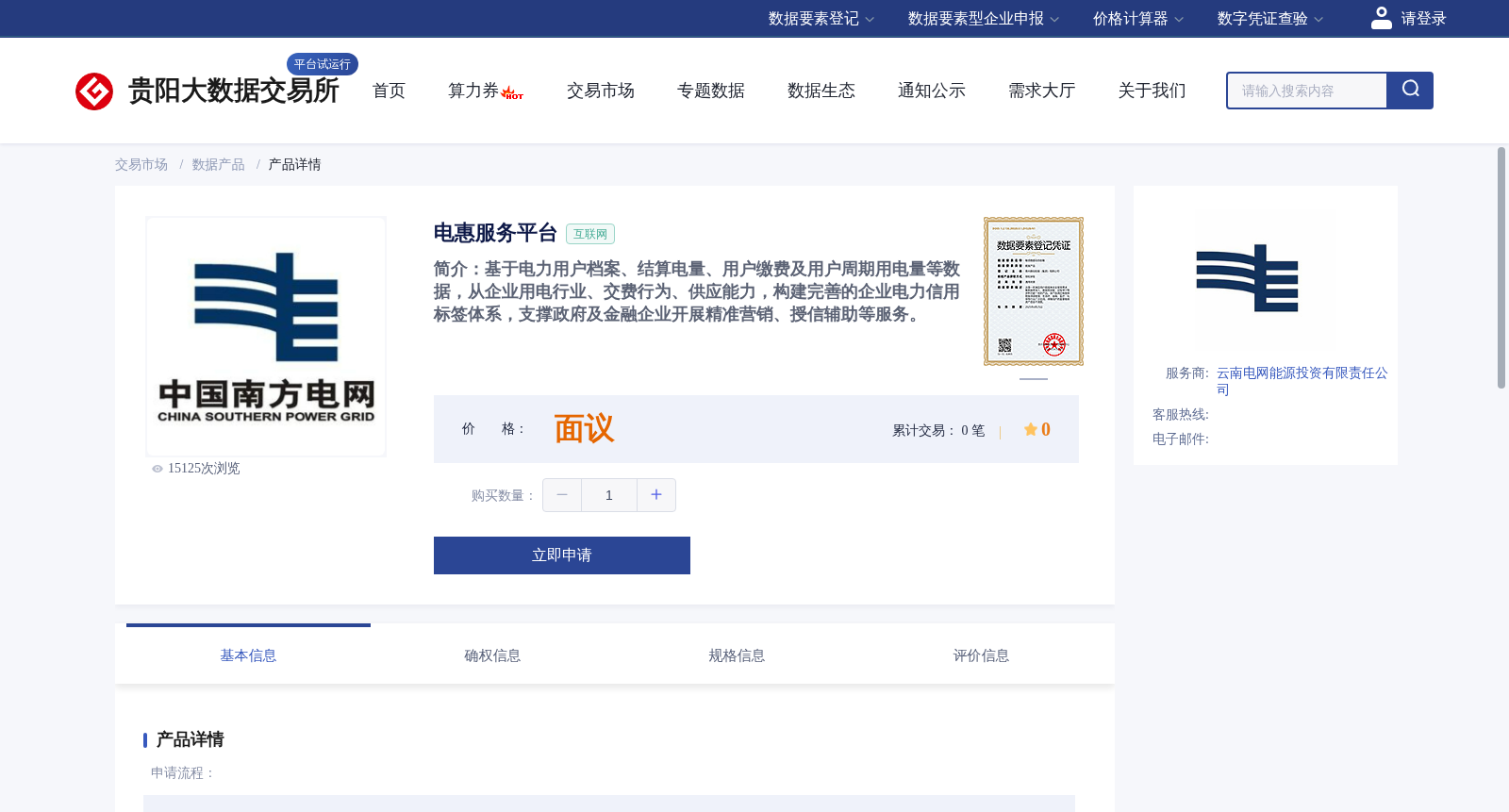Screen dimensions: 1509x812
Task: Click the purchase quantity input showing 1
Action: click(x=609, y=495)
